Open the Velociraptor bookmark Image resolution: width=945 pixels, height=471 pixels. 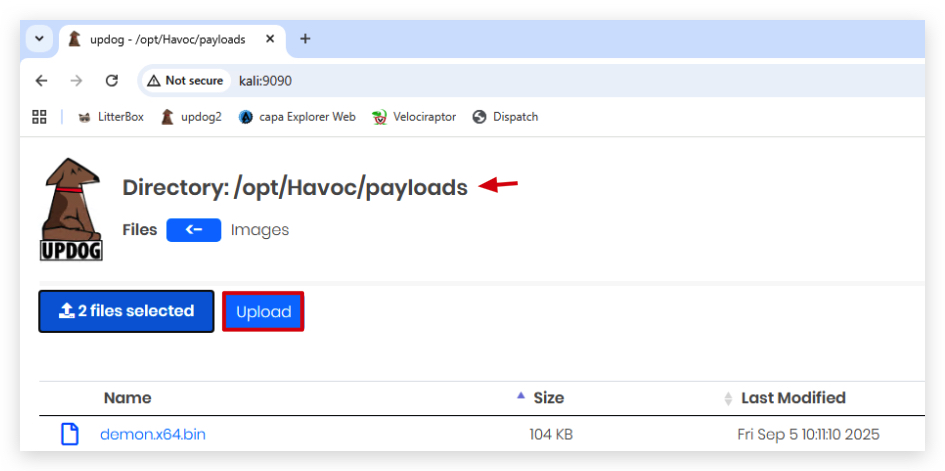pos(414,117)
